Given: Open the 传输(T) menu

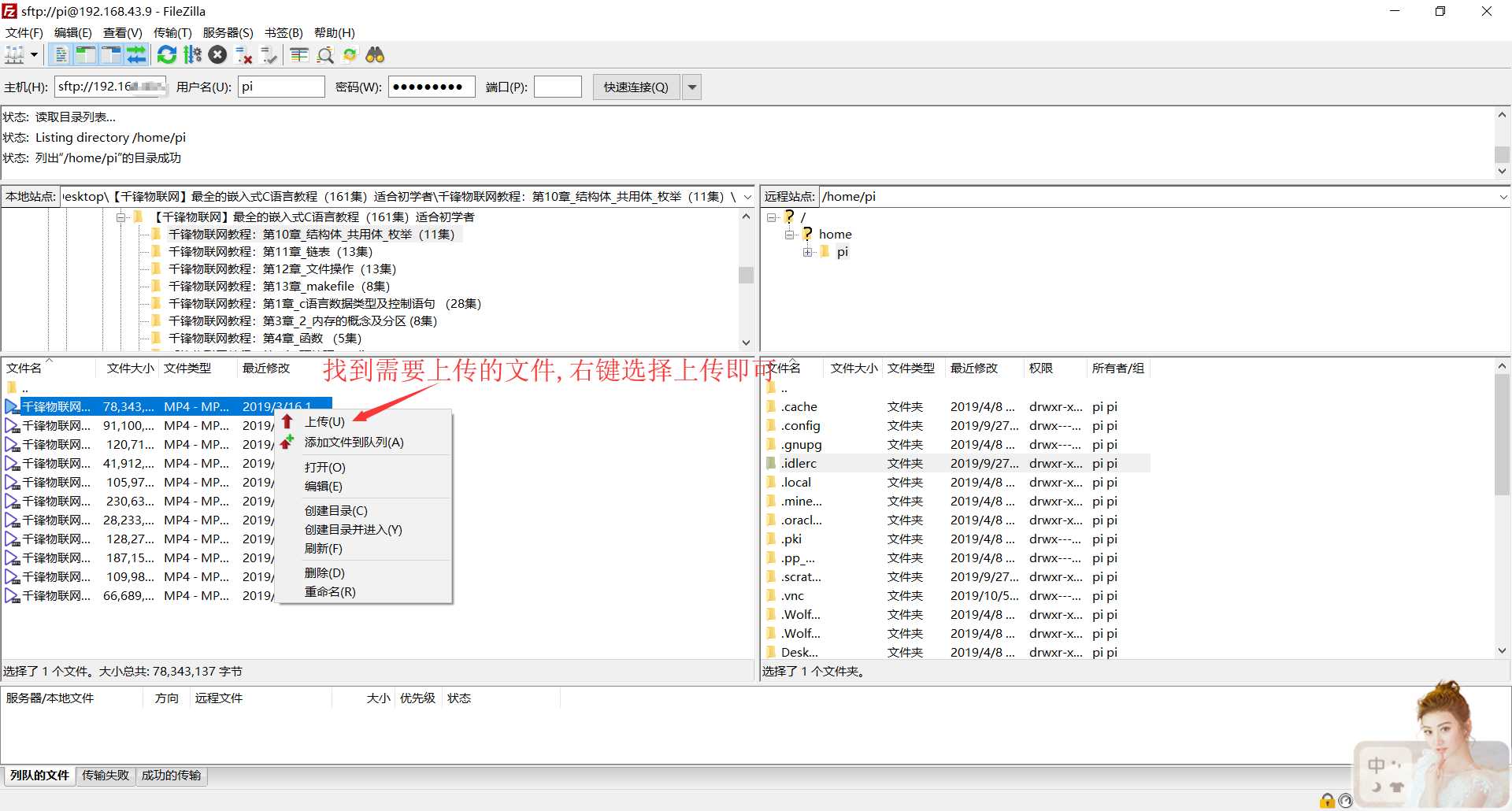Looking at the screenshot, I should point(172,32).
